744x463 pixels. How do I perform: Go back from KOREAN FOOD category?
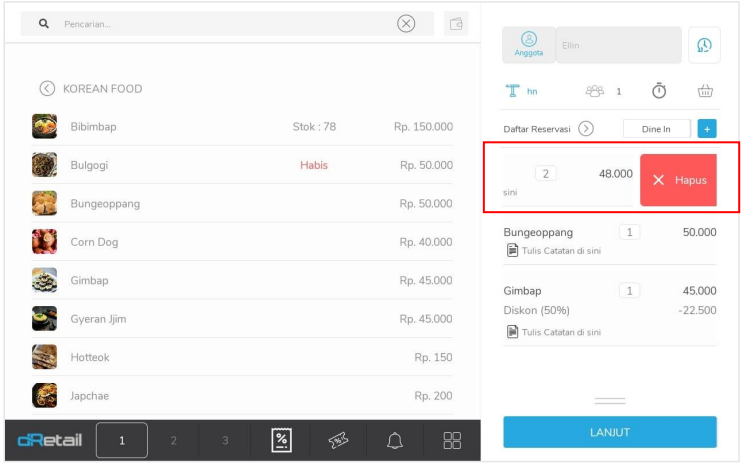click(x=47, y=88)
